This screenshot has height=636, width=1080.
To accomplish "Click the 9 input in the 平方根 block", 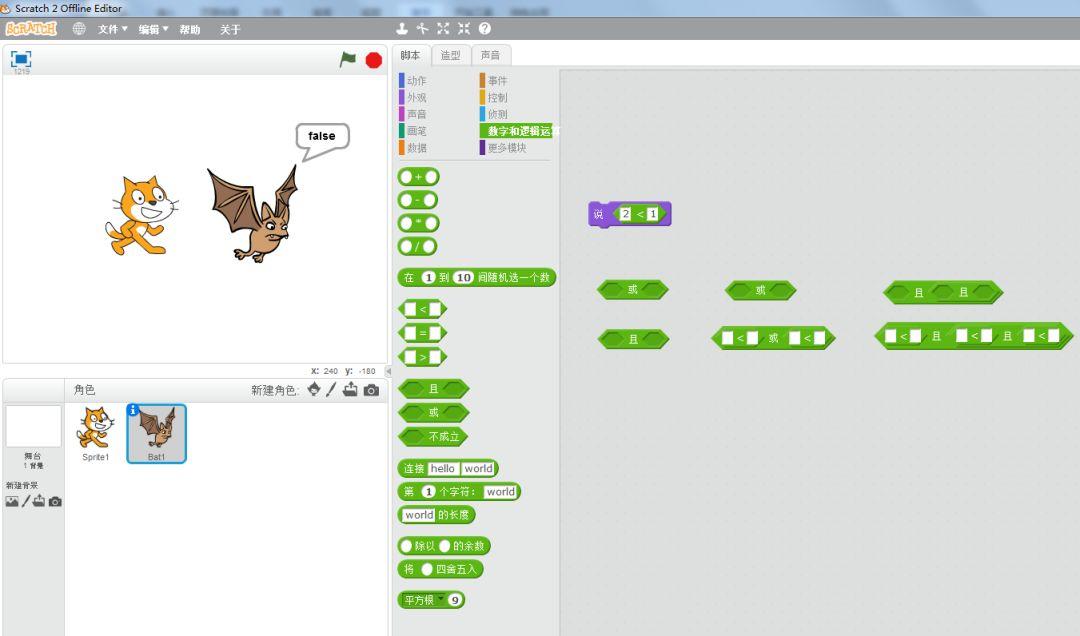I will [455, 600].
